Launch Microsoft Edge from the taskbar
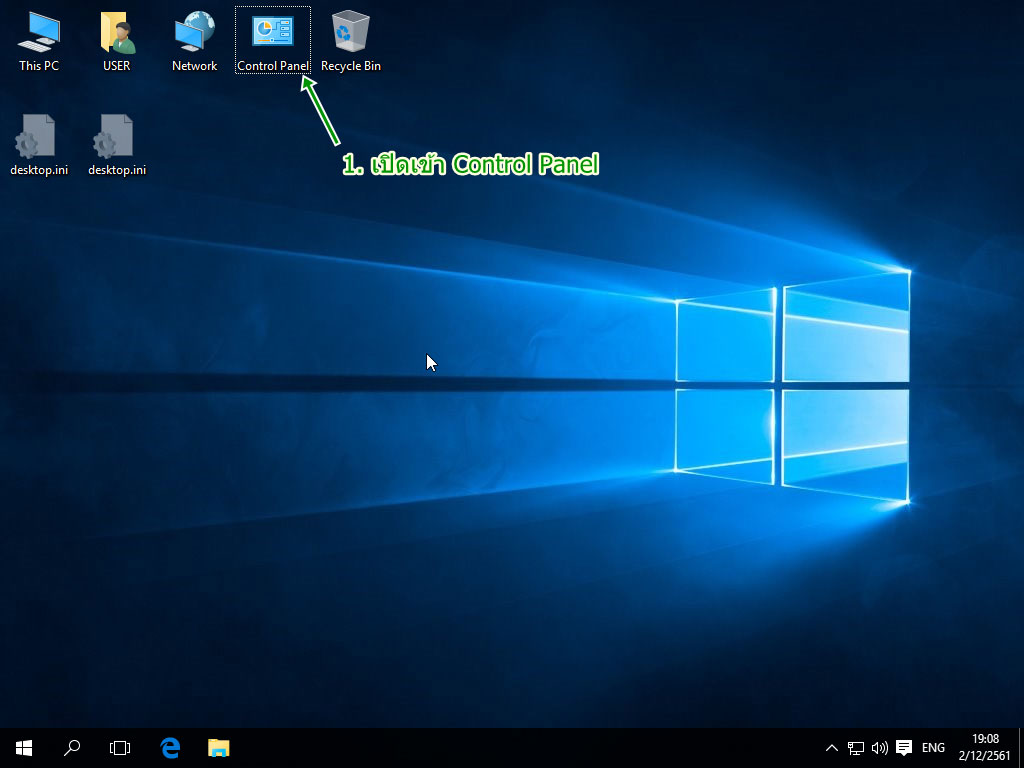This screenshot has height=768, width=1024. pos(170,747)
